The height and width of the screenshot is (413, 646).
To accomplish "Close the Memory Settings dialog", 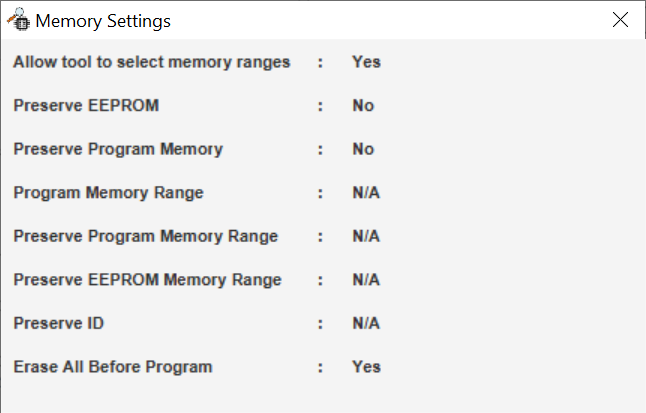I will (620, 20).
